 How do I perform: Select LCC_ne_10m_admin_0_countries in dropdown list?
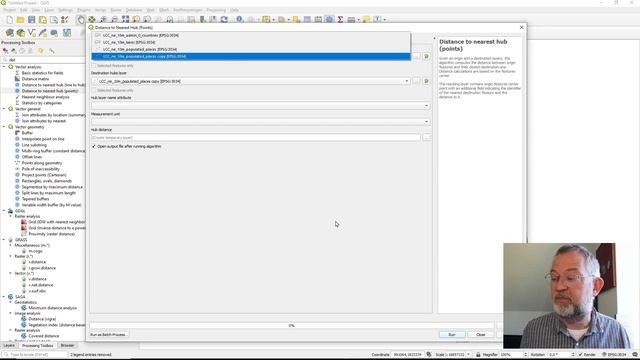[x=251, y=36]
